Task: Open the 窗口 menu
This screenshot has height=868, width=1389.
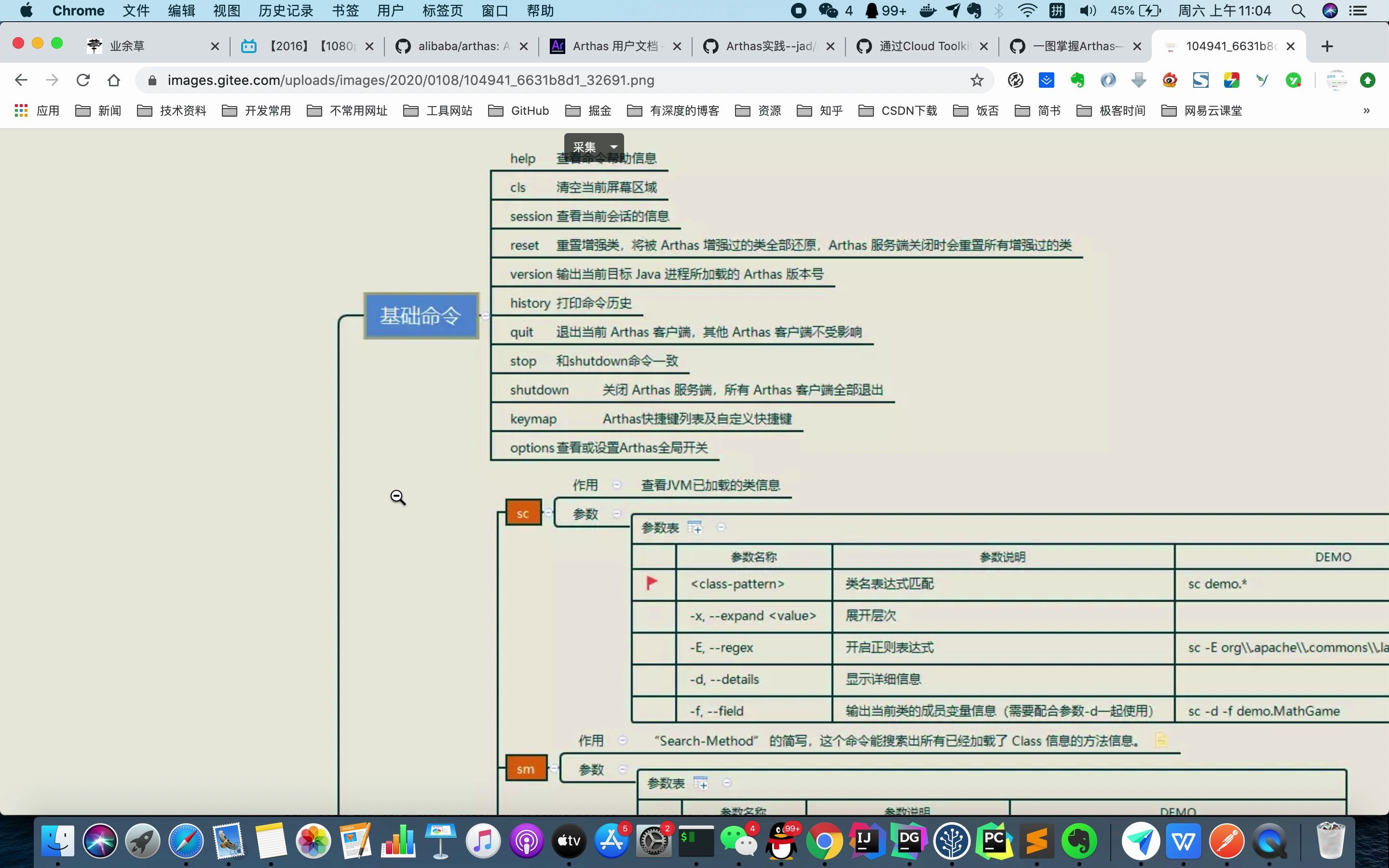Action: tap(495, 11)
